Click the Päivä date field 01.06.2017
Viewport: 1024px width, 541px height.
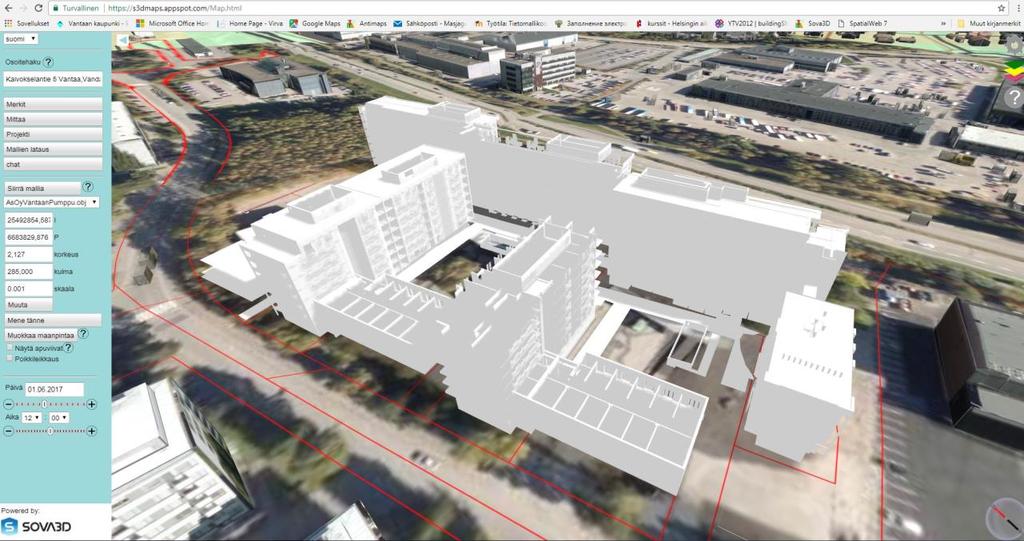[54, 389]
